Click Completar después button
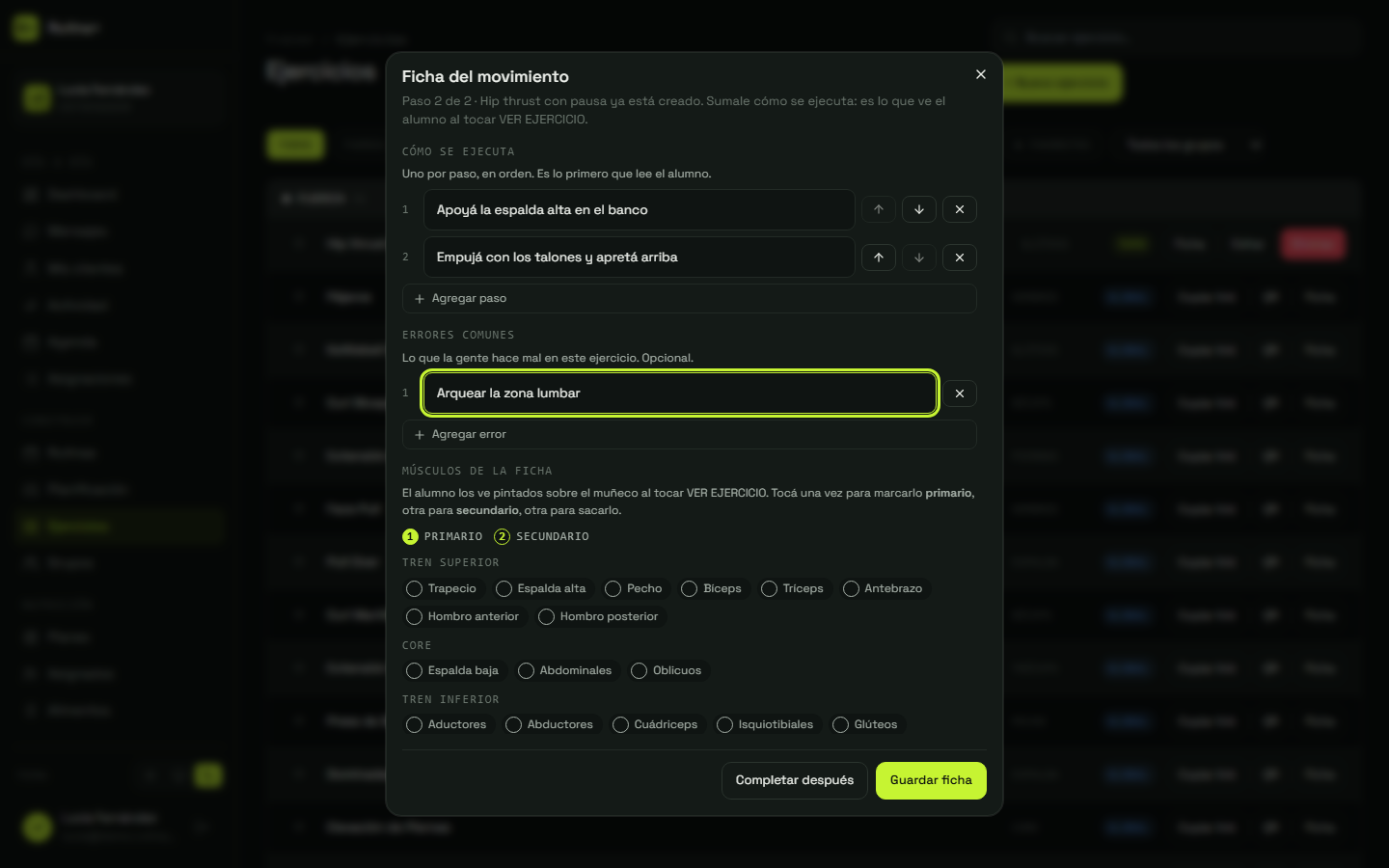Screen dimensions: 1389x868 pyautogui.click(x=795, y=780)
